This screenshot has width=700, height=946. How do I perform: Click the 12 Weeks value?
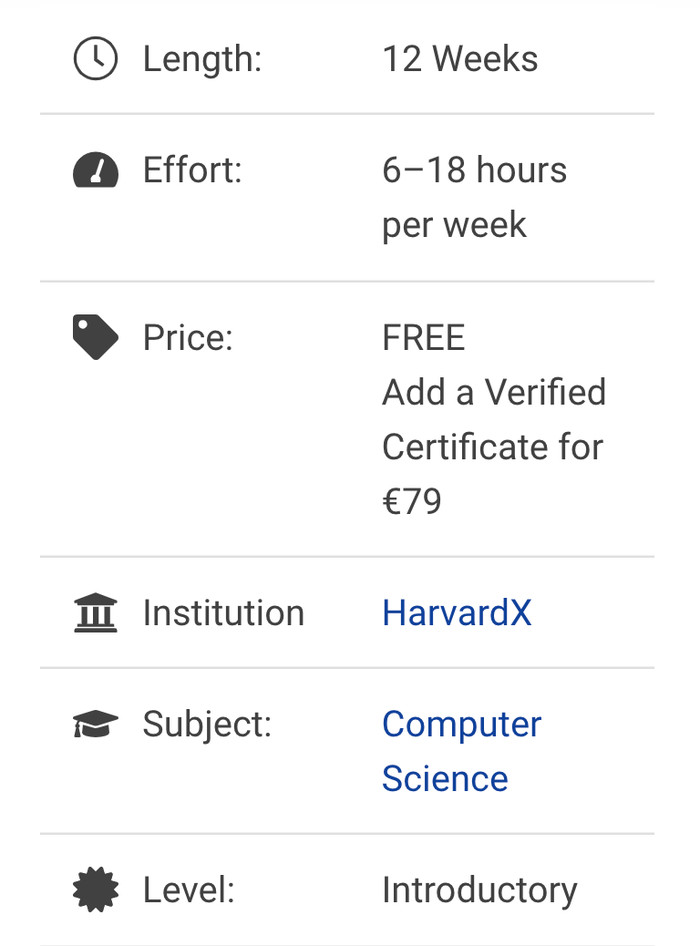[460, 59]
